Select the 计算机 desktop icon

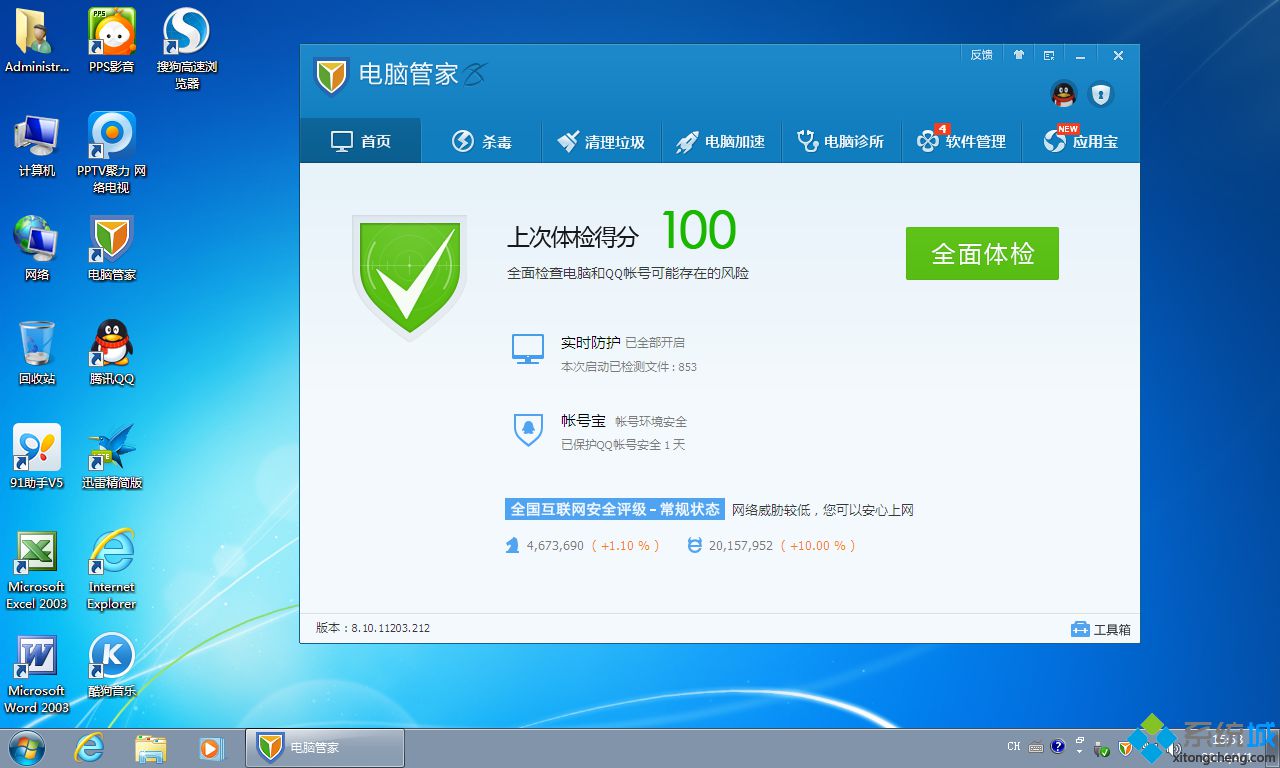tap(37, 145)
